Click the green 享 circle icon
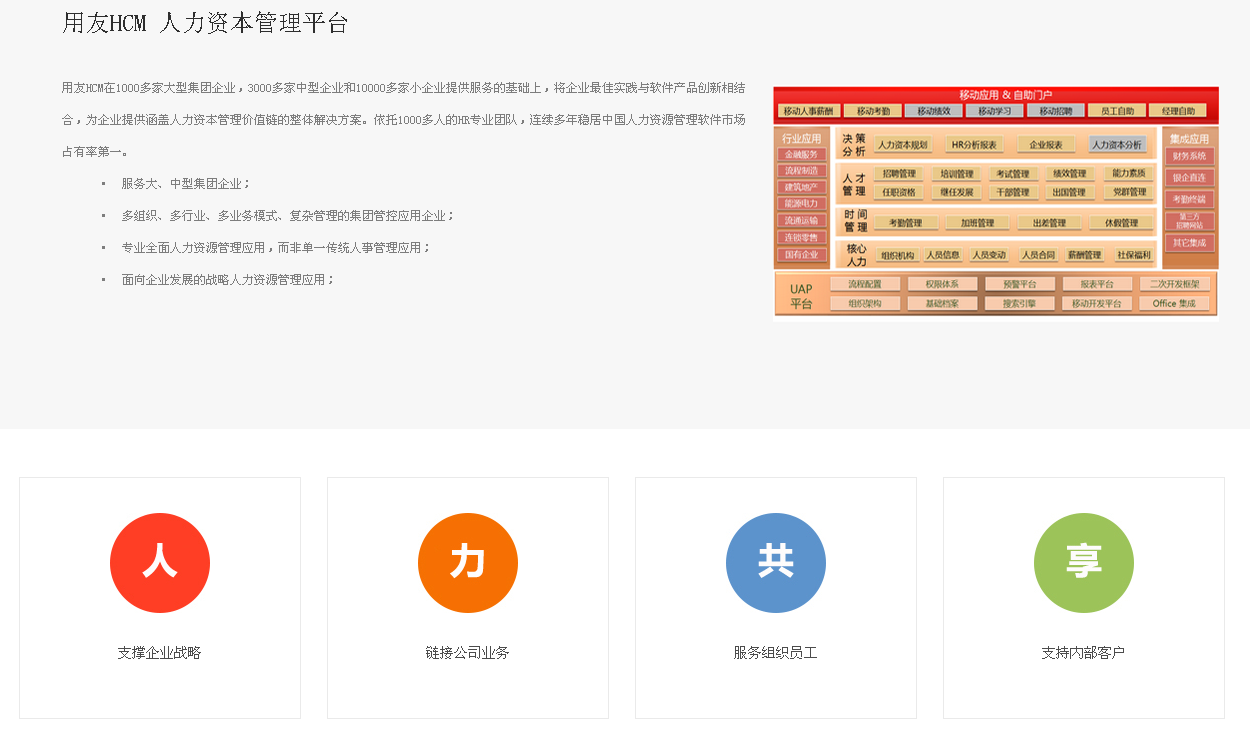 [x=1084, y=563]
